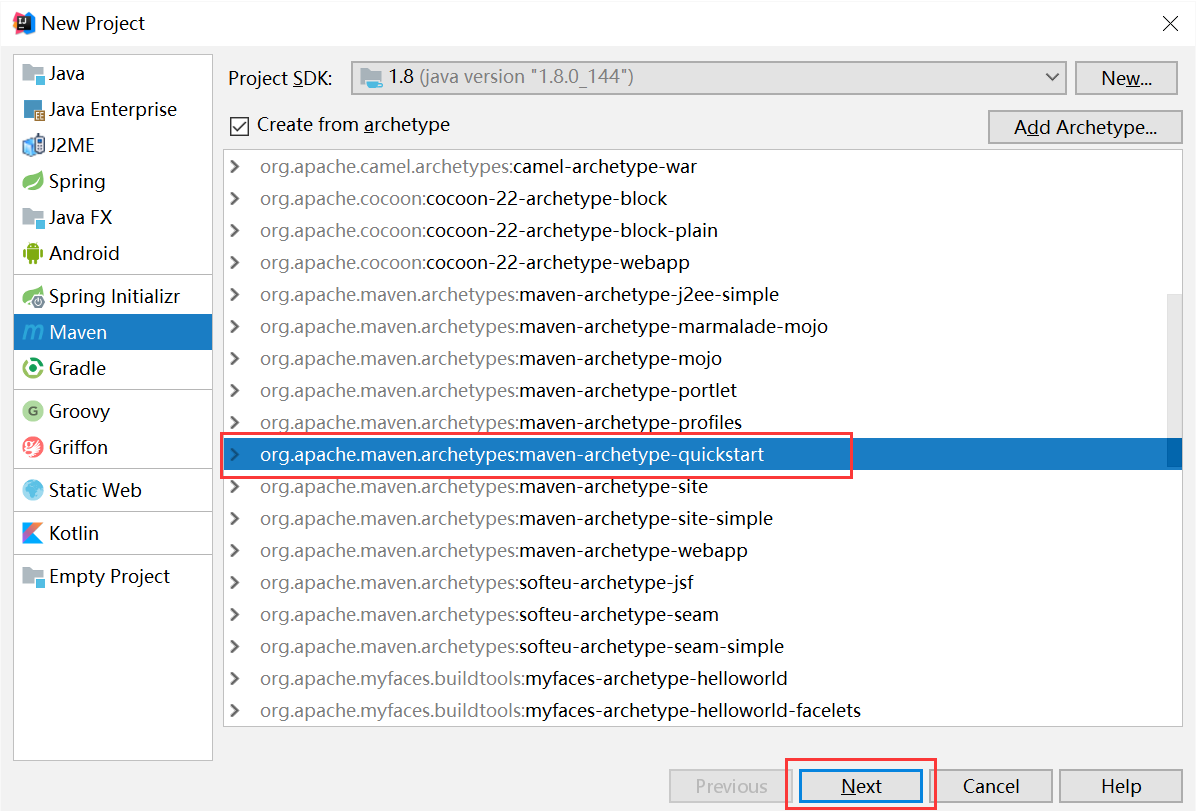Expand maven-archetype-webapp entry
This screenshot has height=812, width=1196.
point(235,550)
